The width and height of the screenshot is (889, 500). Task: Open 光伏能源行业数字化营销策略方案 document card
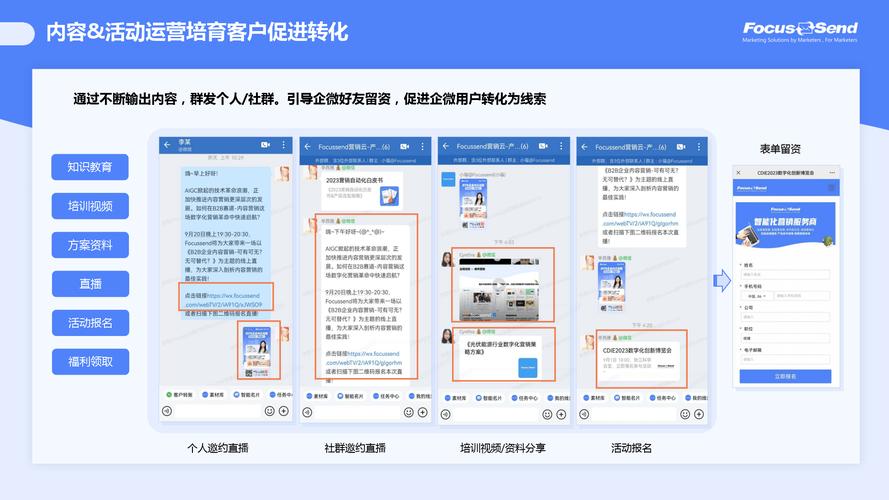[x=501, y=357]
